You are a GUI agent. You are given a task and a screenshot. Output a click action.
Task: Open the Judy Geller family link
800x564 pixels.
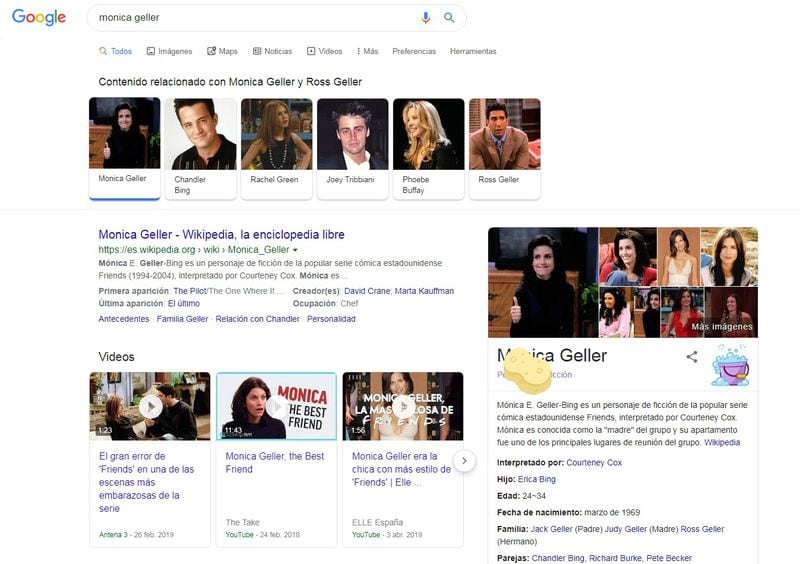[626, 529]
